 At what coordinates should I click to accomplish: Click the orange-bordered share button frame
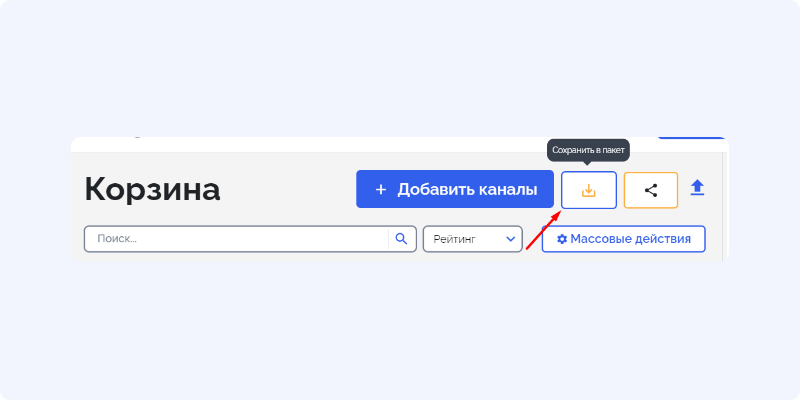tap(651, 190)
